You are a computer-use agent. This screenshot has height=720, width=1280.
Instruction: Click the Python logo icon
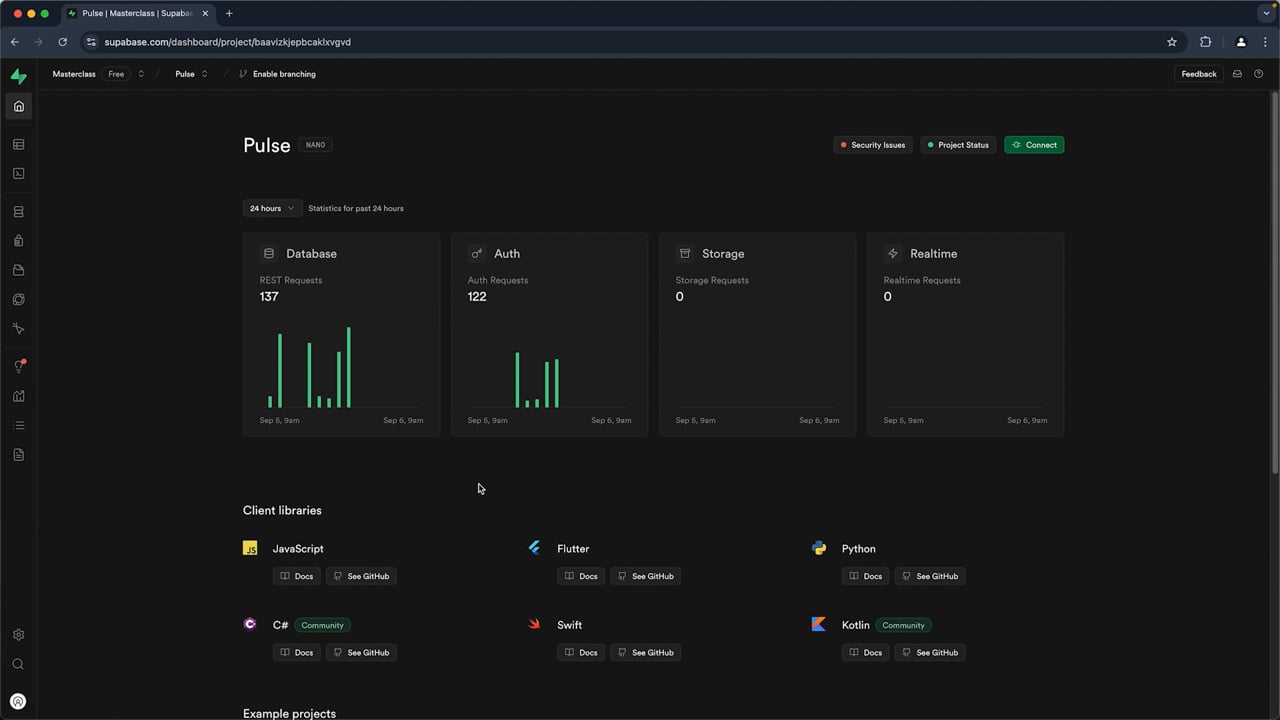click(819, 548)
